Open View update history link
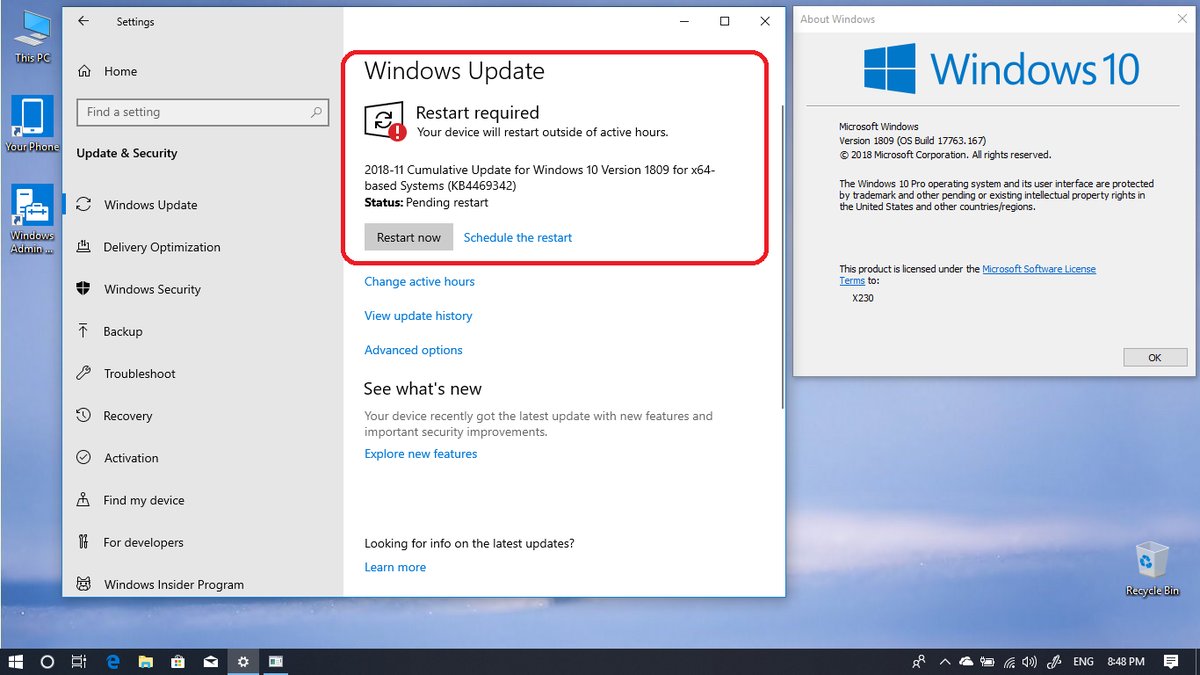 (418, 316)
